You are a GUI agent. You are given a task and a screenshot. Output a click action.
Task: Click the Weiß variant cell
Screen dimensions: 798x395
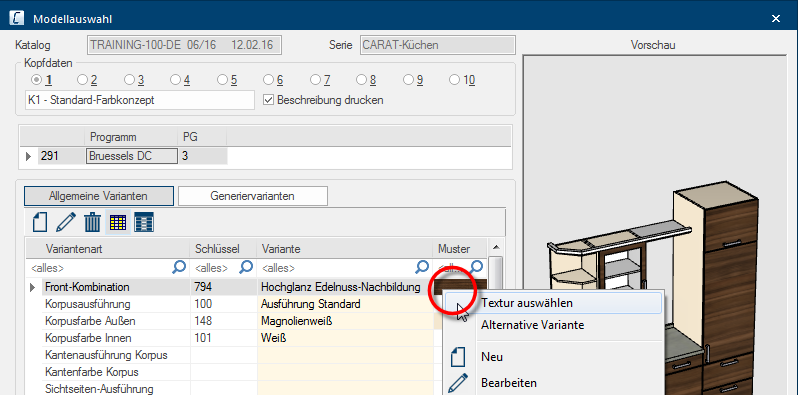tap(345, 338)
